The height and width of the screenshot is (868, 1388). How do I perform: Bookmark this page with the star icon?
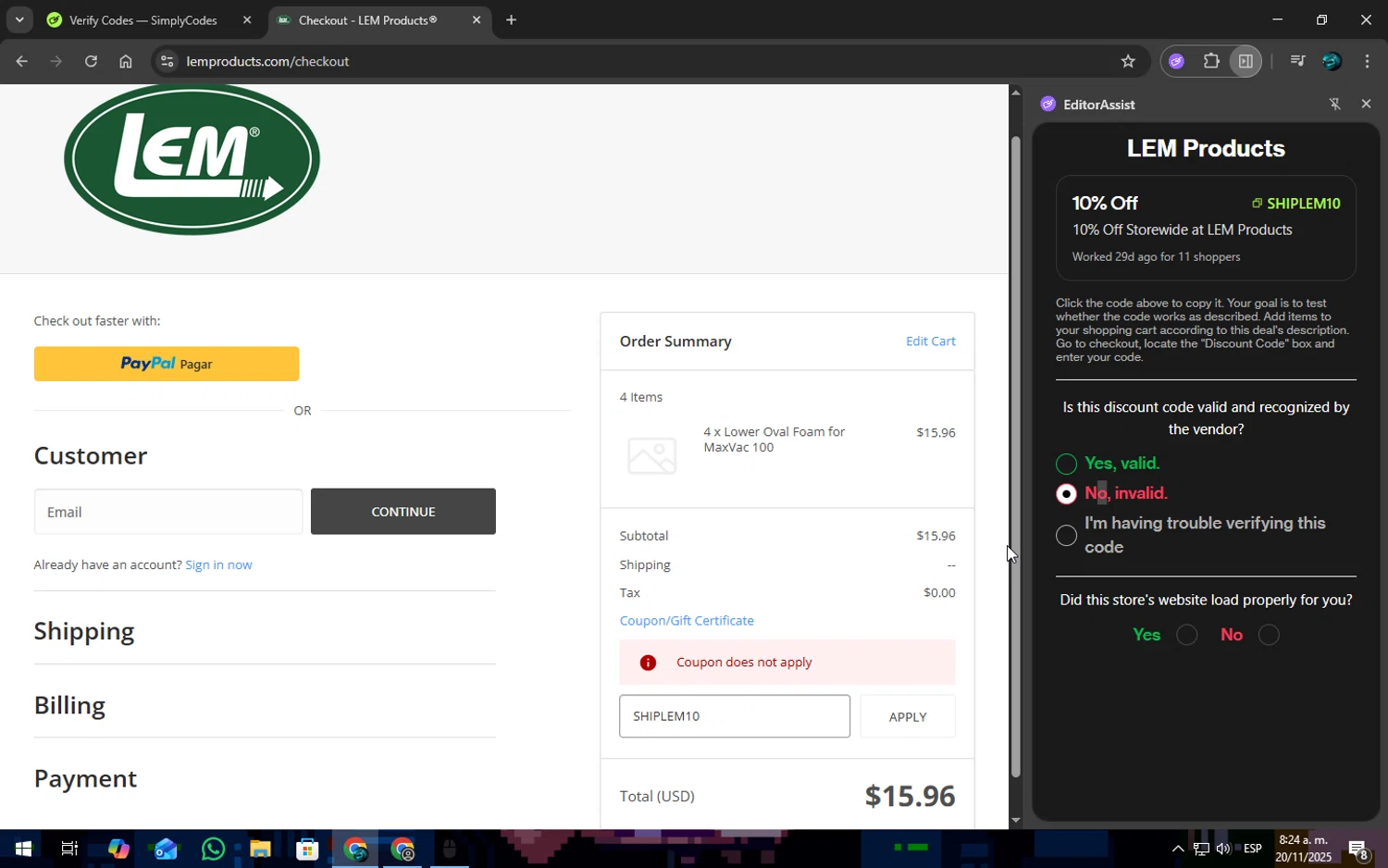pos(1128,61)
